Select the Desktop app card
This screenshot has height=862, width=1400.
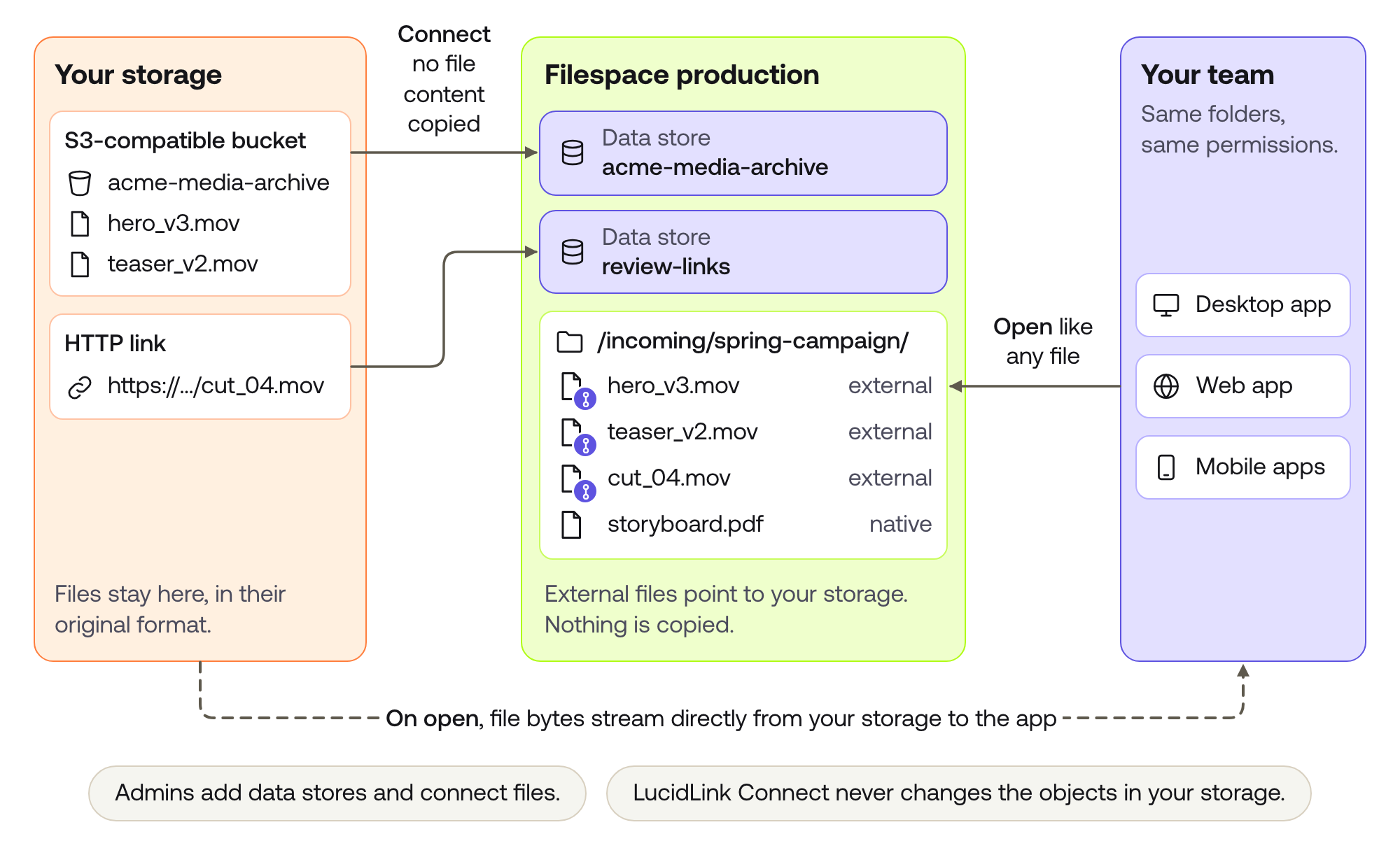point(1242,305)
